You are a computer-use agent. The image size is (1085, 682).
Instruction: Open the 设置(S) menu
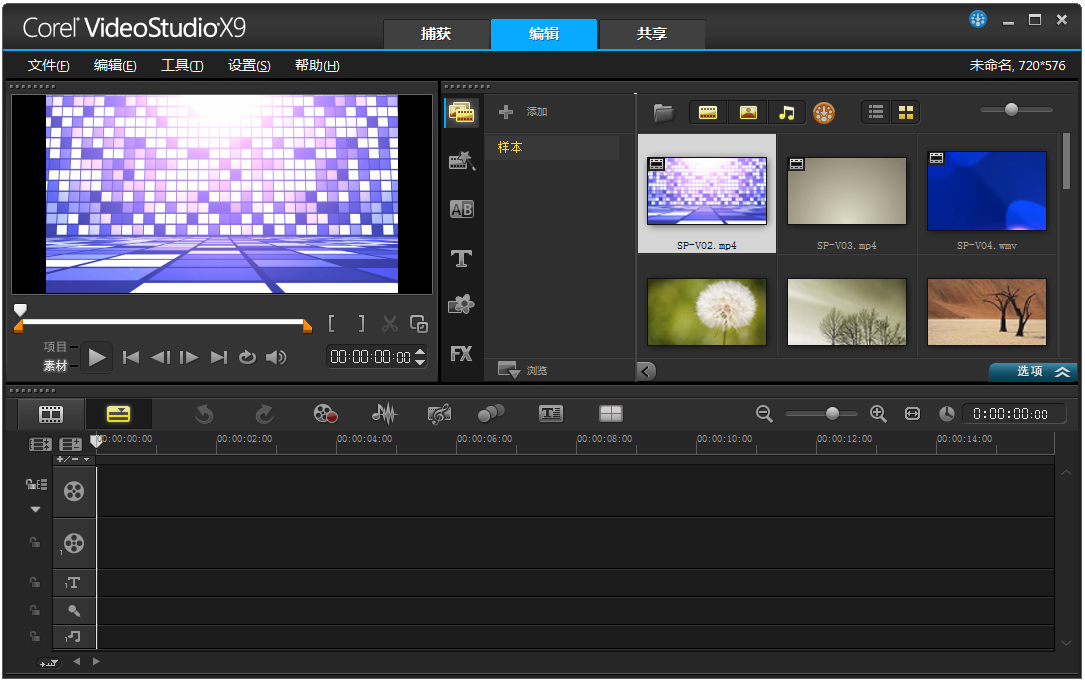[249, 66]
